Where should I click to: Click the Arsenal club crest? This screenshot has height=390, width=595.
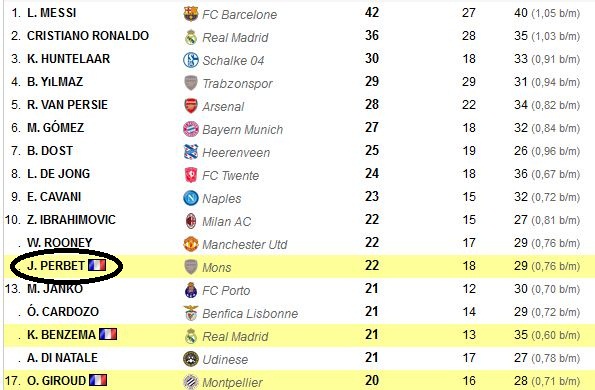point(191,106)
